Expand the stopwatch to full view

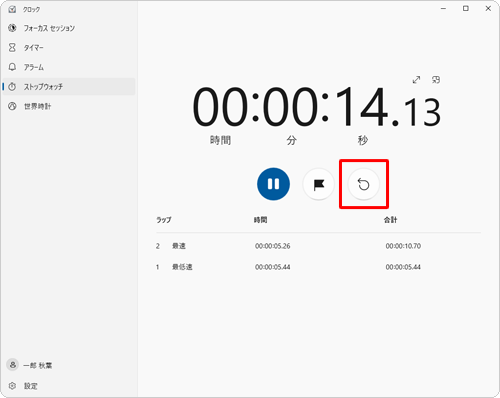pyautogui.click(x=416, y=80)
